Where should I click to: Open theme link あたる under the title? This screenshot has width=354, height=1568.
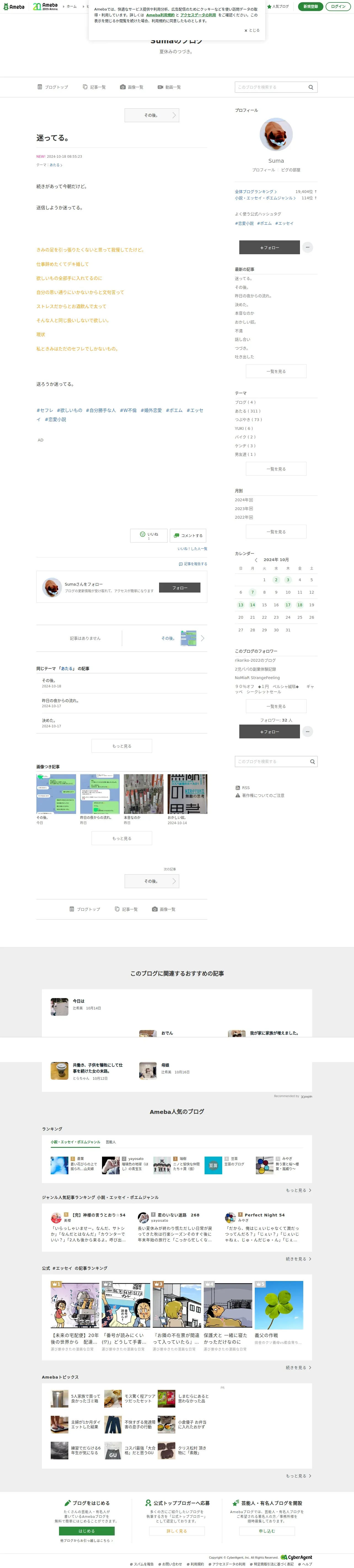[55, 165]
